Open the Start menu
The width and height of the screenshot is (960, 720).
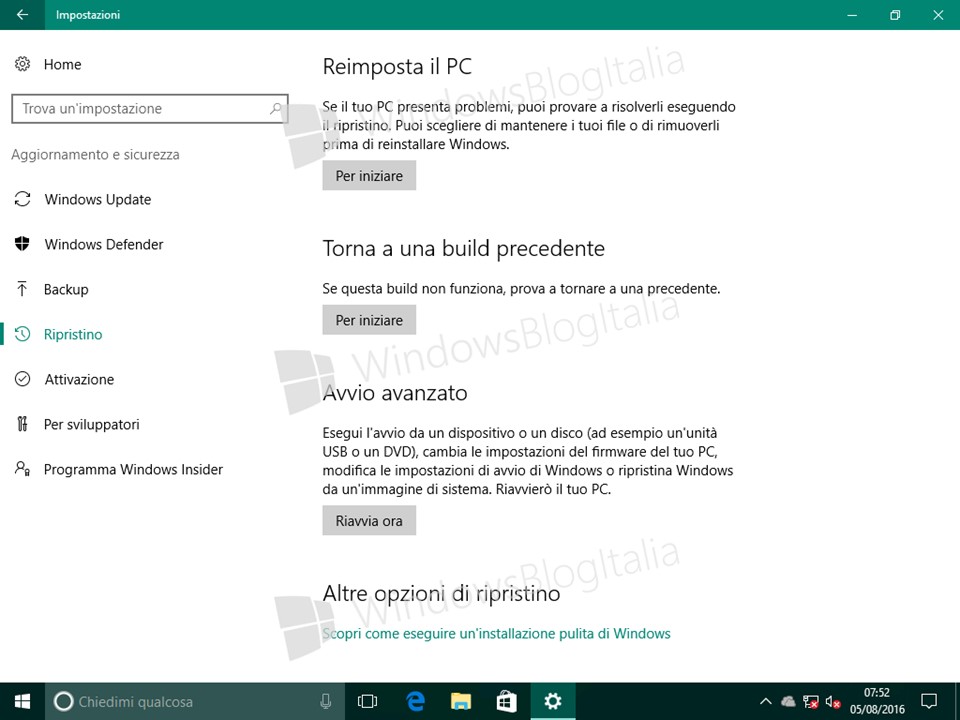click(x=22, y=702)
